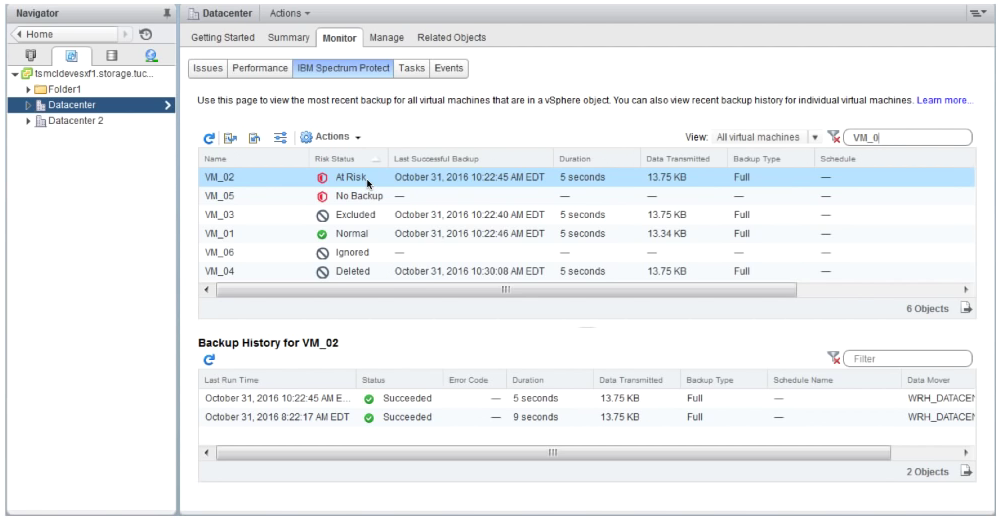1002x520 pixels.
Task: Click the VM table horizontal scrollbar thumb
Action: click(506, 290)
